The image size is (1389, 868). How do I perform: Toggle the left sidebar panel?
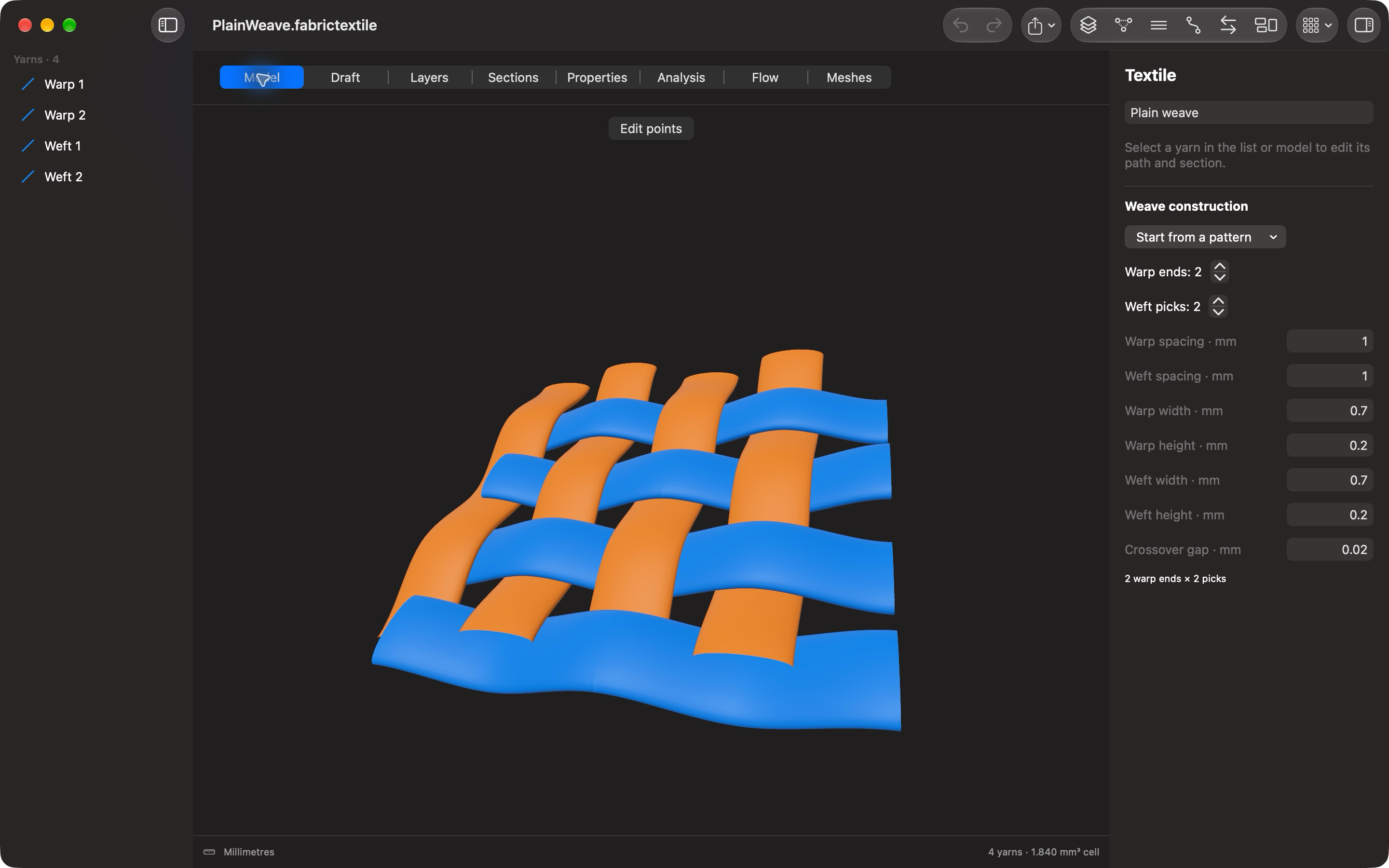pyautogui.click(x=168, y=25)
